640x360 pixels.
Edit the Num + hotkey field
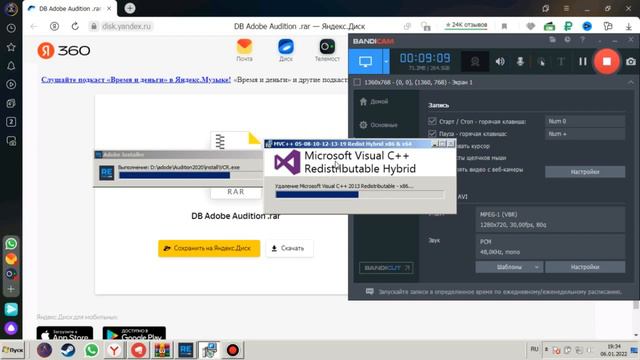(585, 134)
